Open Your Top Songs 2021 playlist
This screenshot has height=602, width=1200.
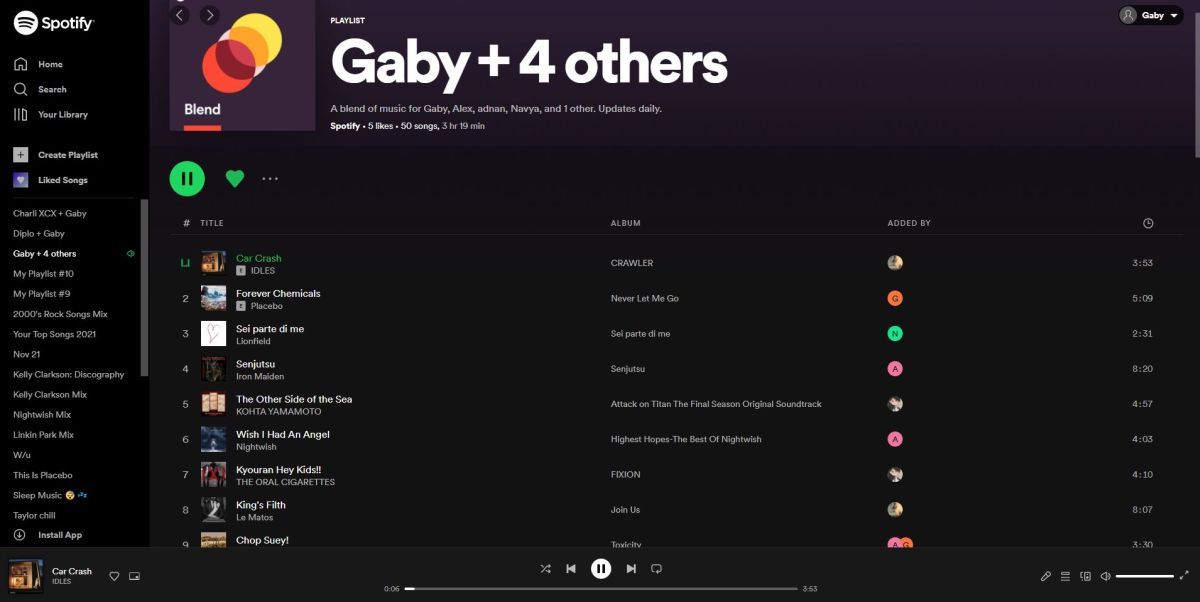(x=55, y=334)
